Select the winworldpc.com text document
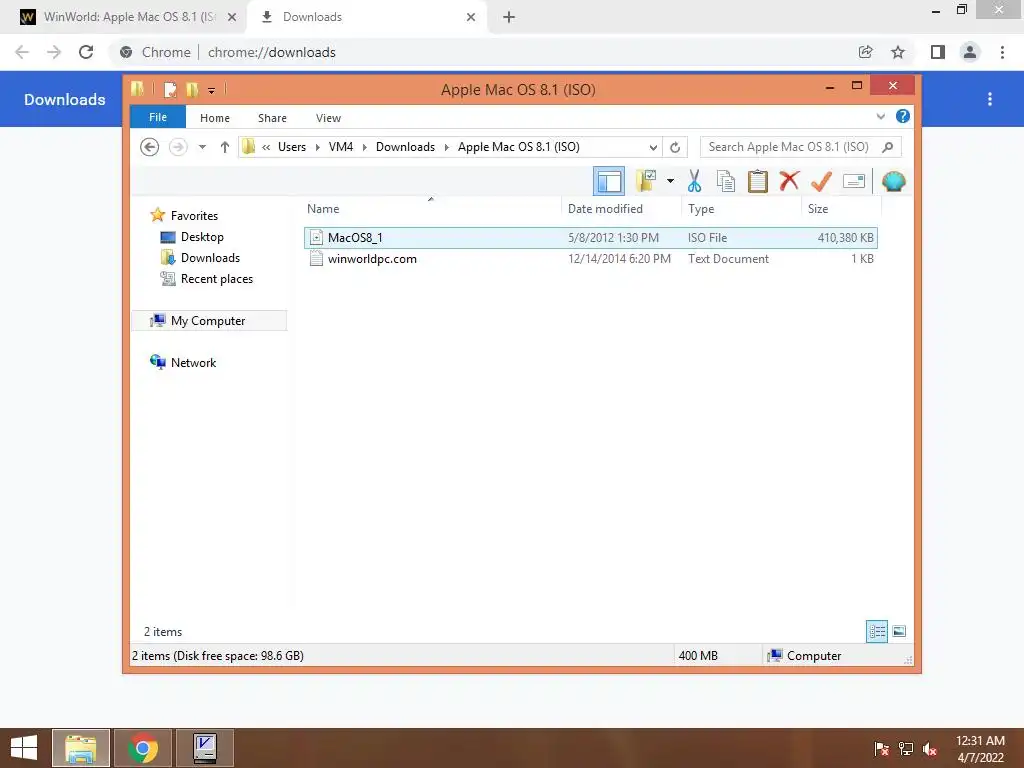 click(590, 259)
